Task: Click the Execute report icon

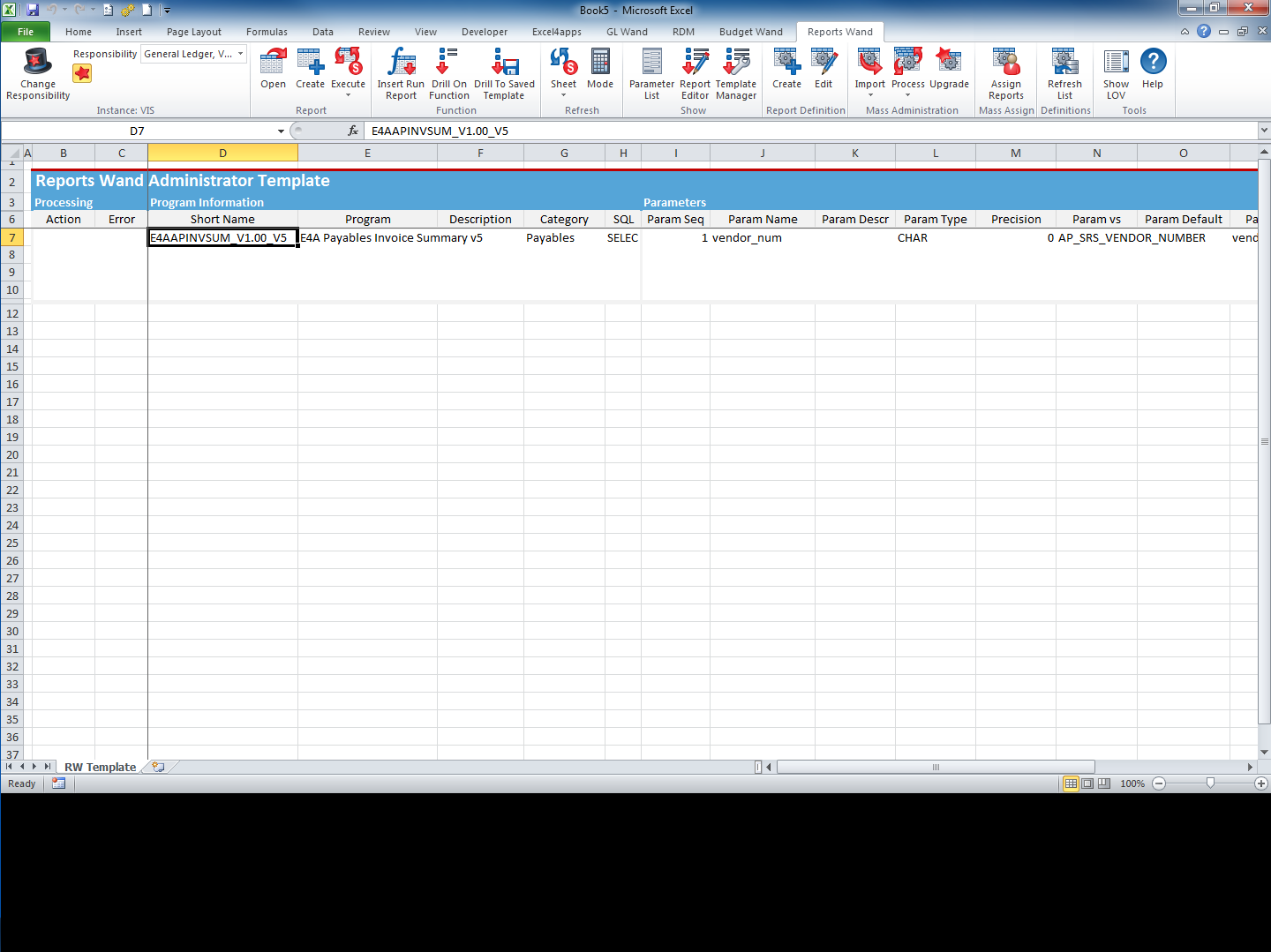Action: (348, 62)
